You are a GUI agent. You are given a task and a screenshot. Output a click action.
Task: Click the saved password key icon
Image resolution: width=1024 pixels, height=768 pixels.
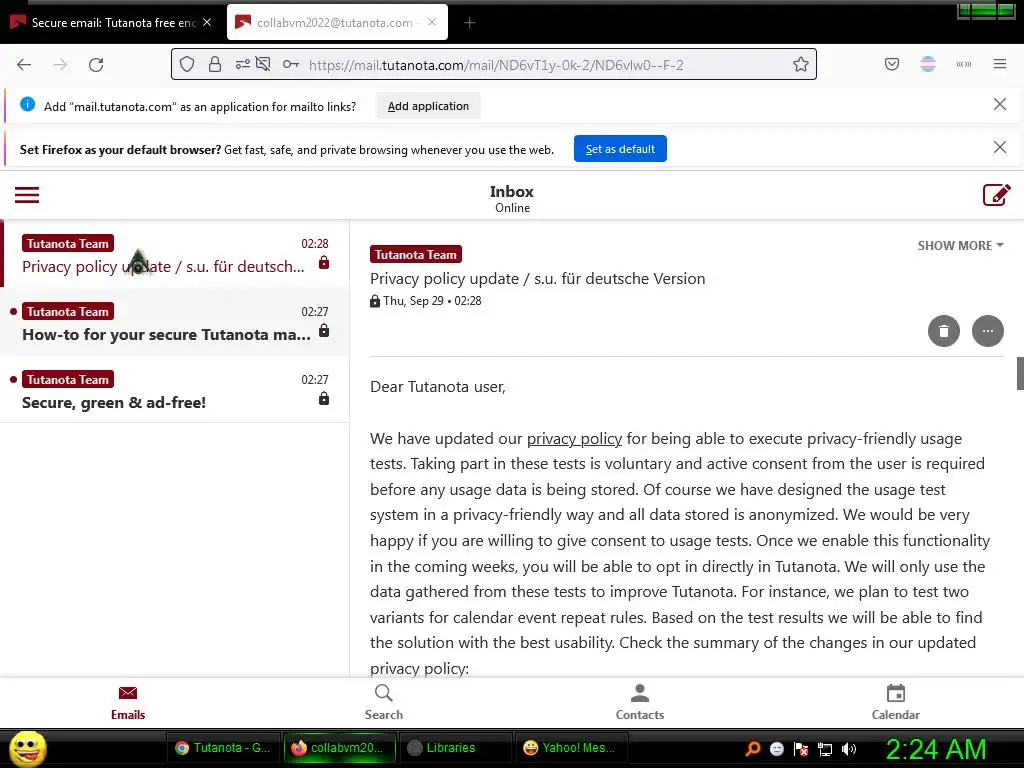pyautogui.click(x=291, y=64)
